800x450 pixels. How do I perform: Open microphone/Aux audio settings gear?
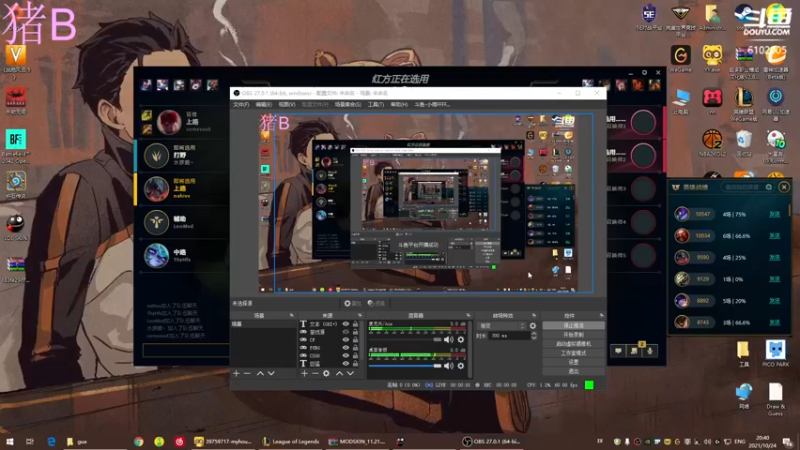click(x=461, y=339)
